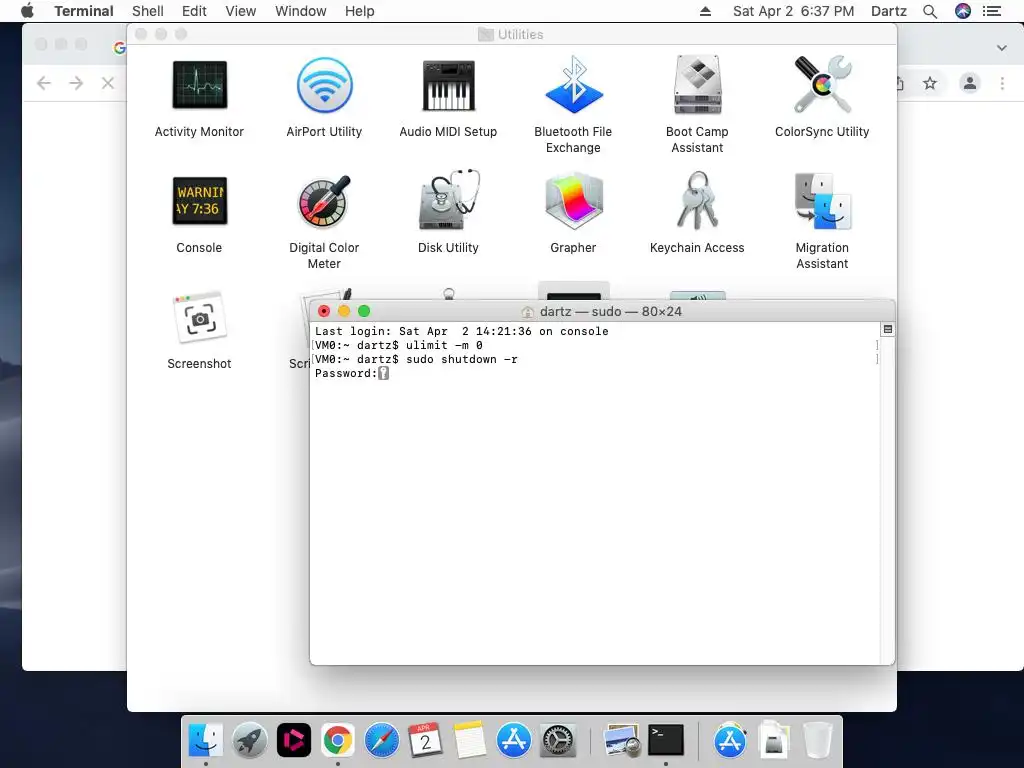Click the Dartz user menu

(889, 11)
